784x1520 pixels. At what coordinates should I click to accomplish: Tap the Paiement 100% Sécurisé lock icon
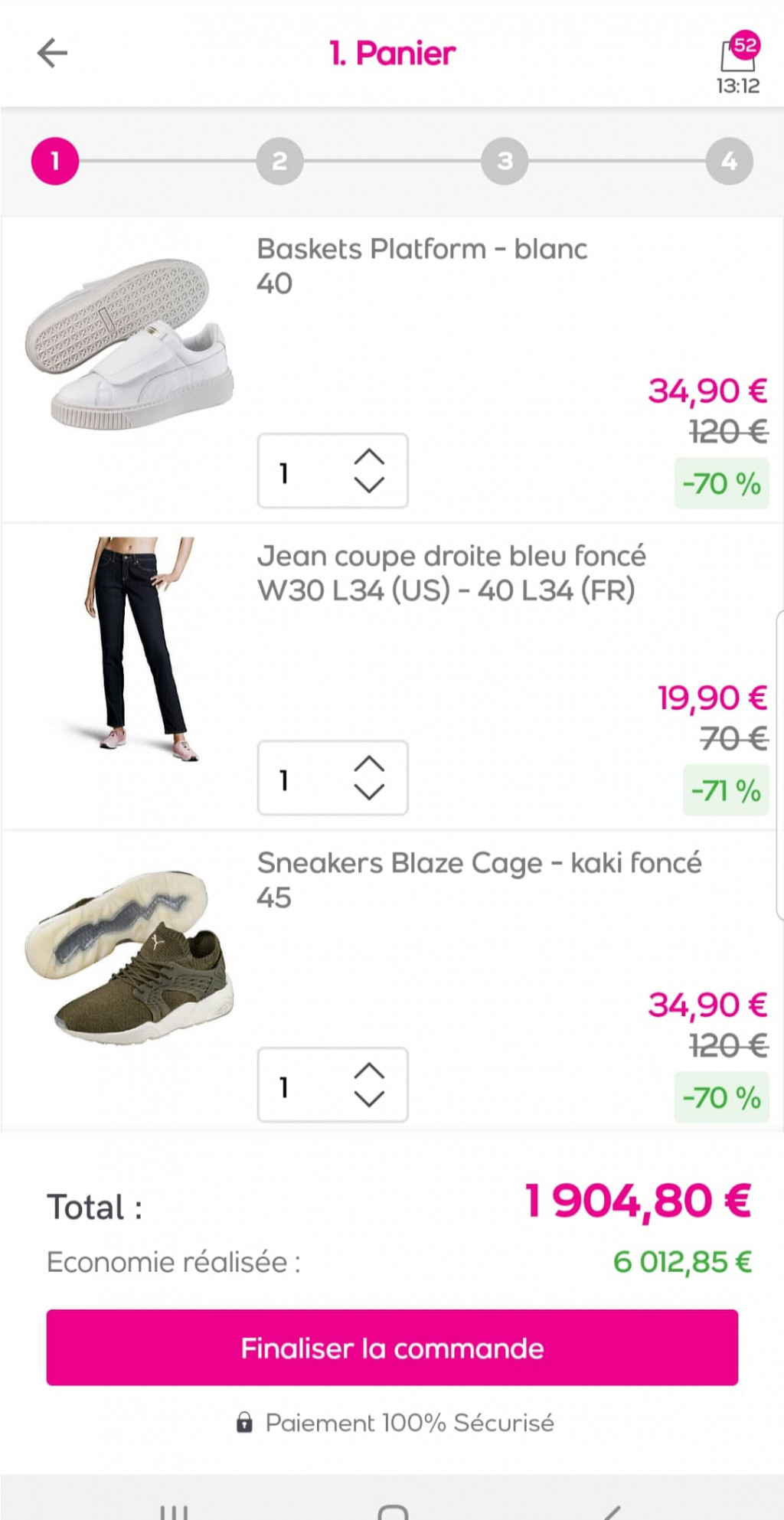point(244,1423)
